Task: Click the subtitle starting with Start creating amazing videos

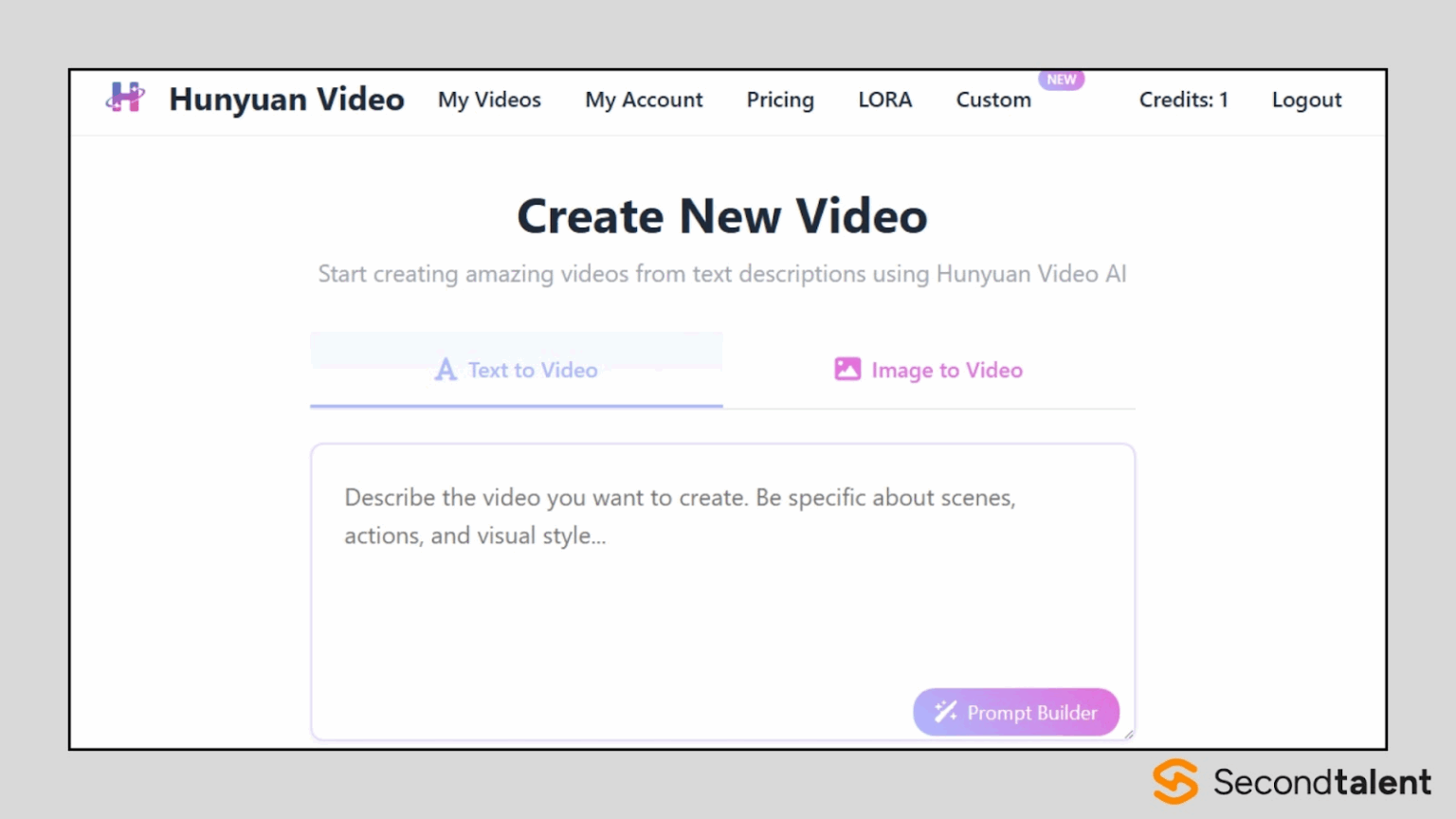Action: pos(722,274)
